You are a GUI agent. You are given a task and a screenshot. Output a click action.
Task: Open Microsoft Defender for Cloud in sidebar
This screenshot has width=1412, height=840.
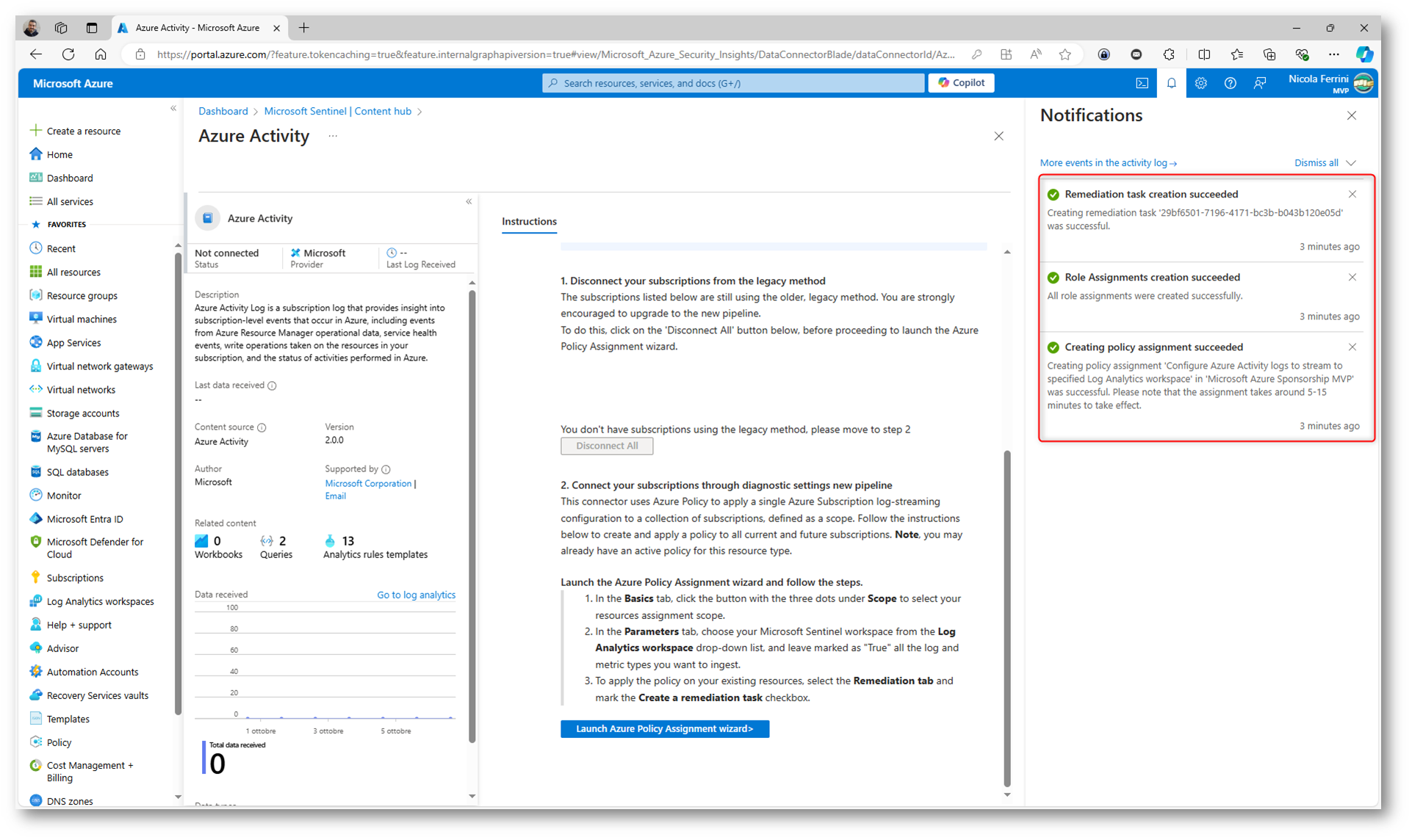pos(95,548)
